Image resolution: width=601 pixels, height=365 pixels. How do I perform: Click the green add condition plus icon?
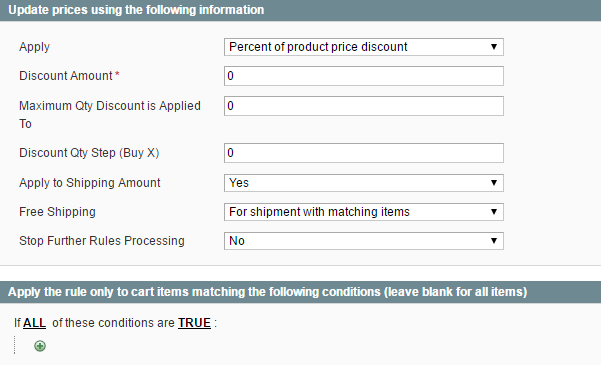[x=40, y=346]
